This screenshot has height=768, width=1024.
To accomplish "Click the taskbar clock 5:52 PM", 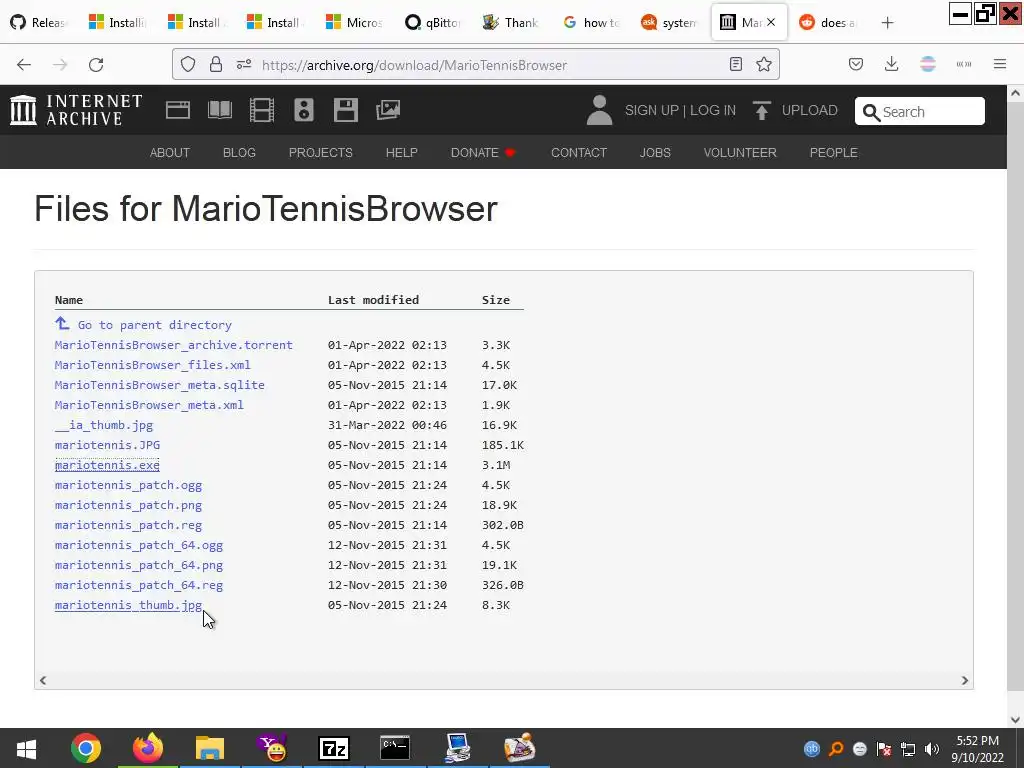I will coord(978,741).
